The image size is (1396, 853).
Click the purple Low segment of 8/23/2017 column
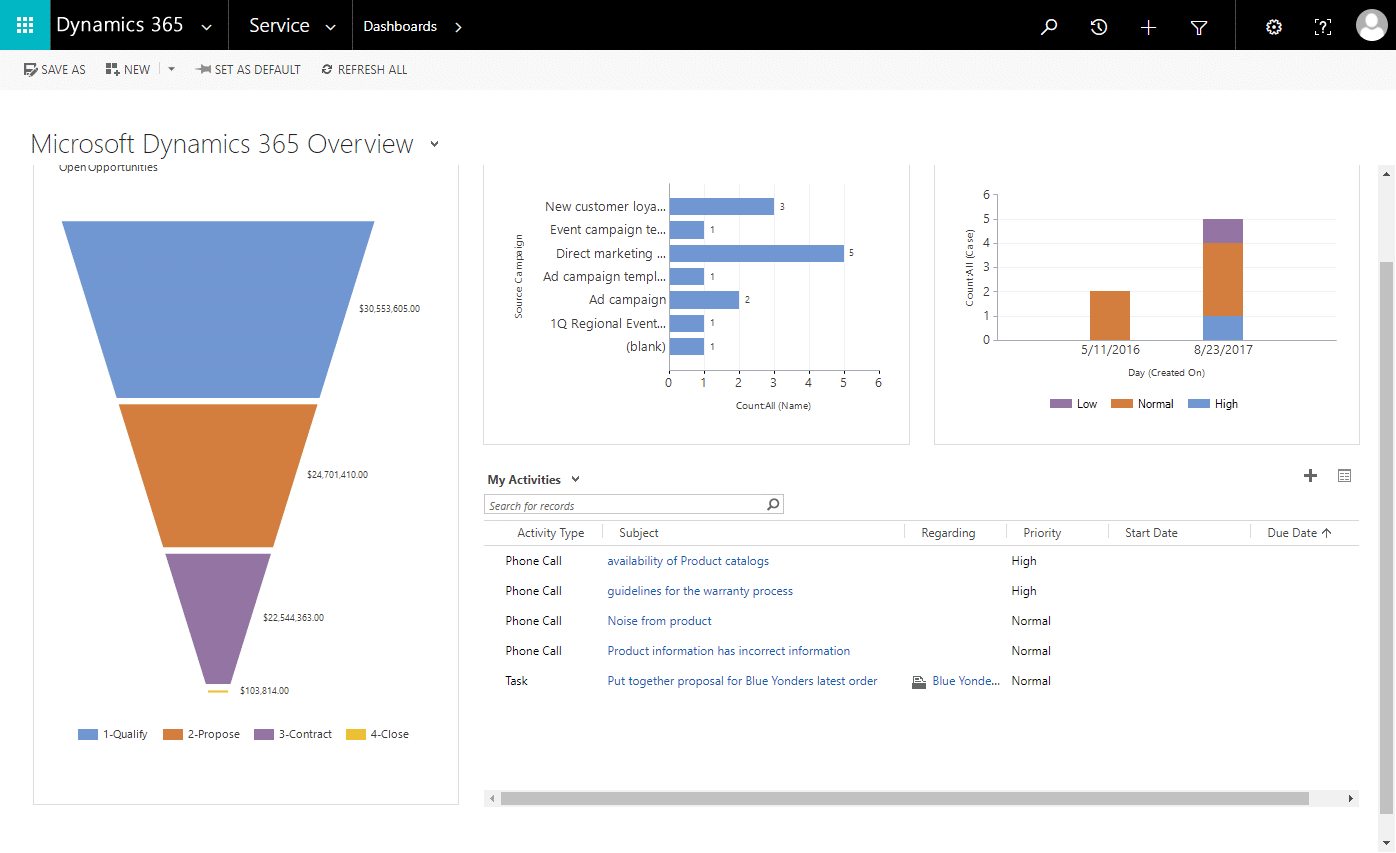[1223, 231]
